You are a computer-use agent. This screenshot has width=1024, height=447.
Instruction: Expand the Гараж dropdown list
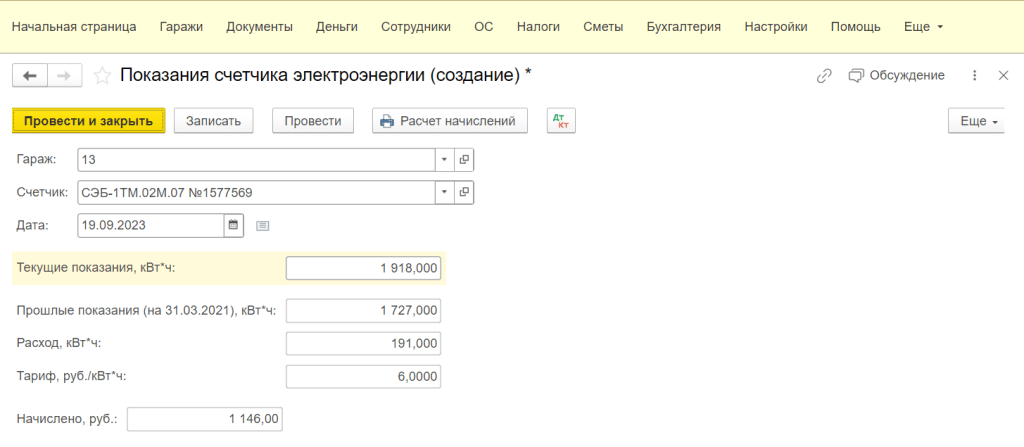(x=444, y=159)
